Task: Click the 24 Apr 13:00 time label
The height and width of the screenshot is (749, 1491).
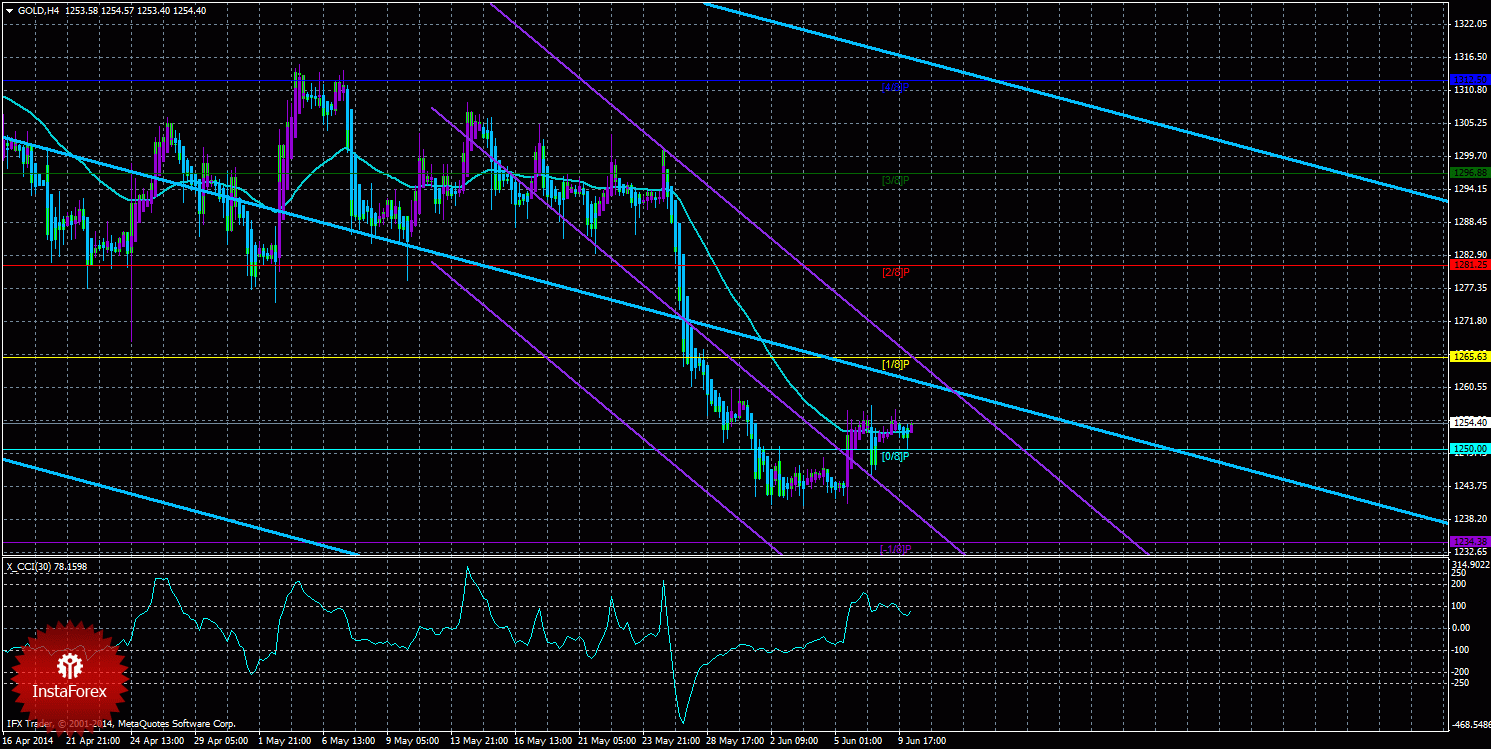Action: (x=159, y=742)
